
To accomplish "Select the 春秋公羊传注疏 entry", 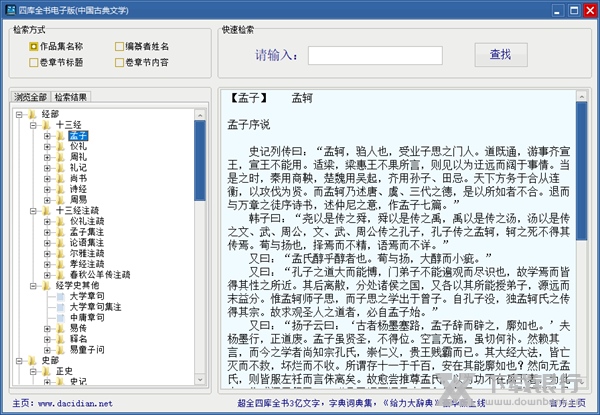I will click(x=100, y=275).
